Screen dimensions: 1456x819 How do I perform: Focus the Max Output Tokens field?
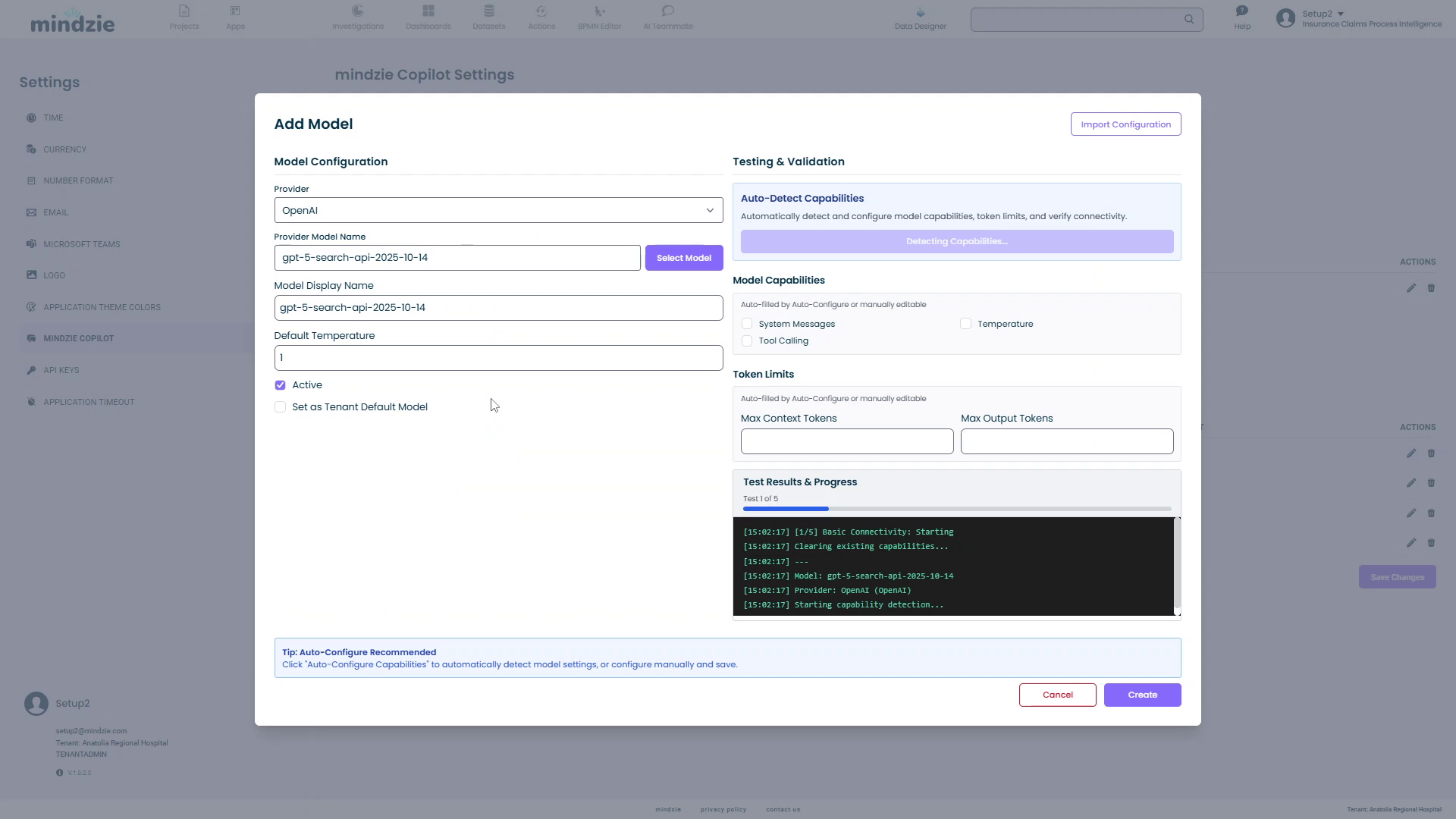pyautogui.click(x=1067, y=442)
